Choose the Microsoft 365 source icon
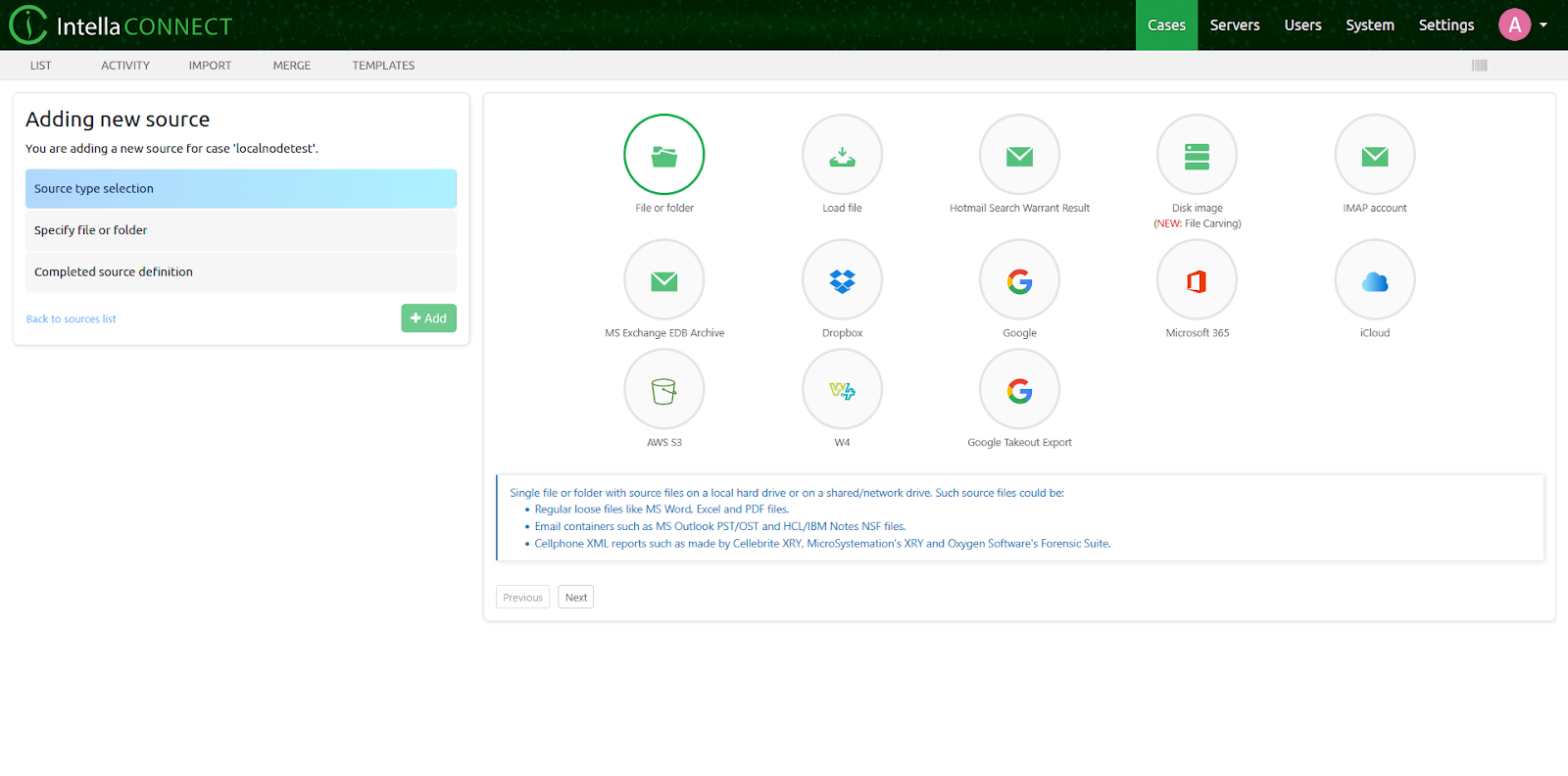 (1197, 280)
